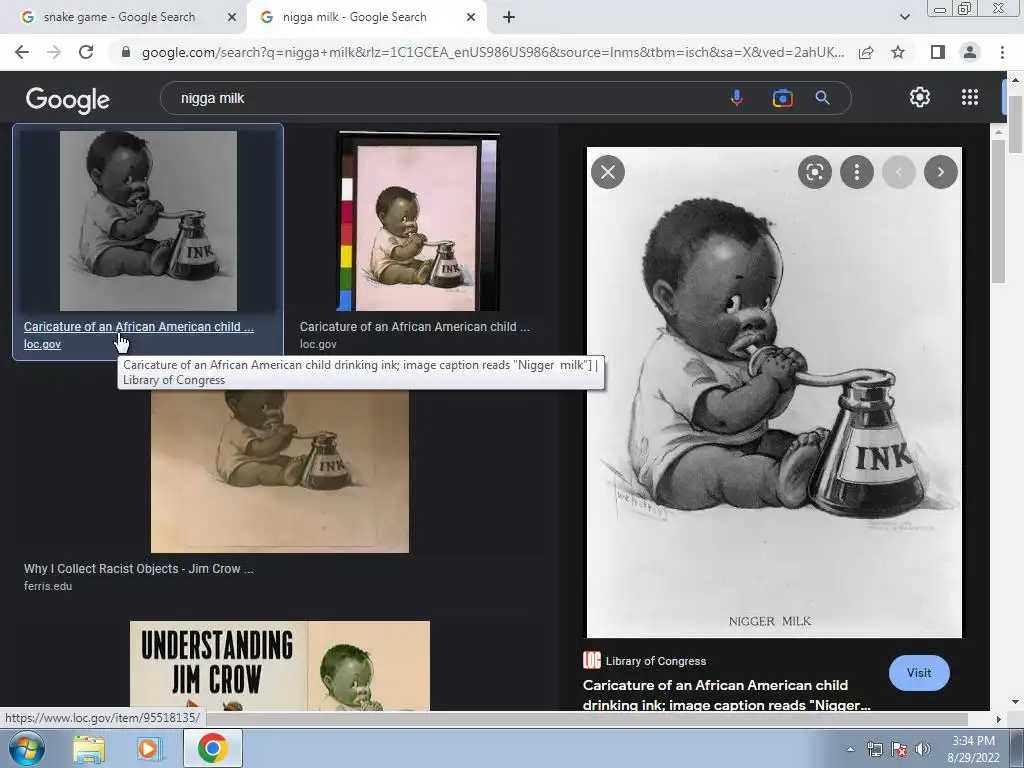Bookmark this page with the star icon
1024x768 pixels.
(898, 52)
